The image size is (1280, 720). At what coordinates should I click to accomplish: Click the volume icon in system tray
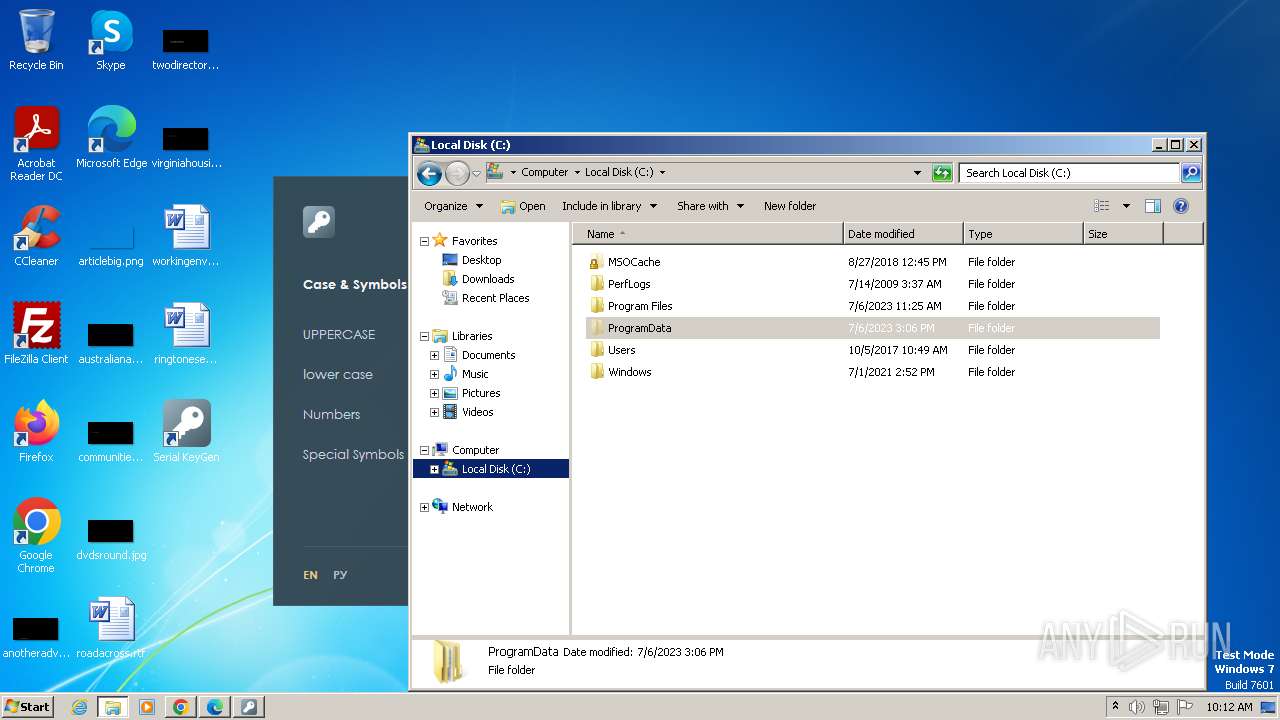click(x=1137, y=707)
